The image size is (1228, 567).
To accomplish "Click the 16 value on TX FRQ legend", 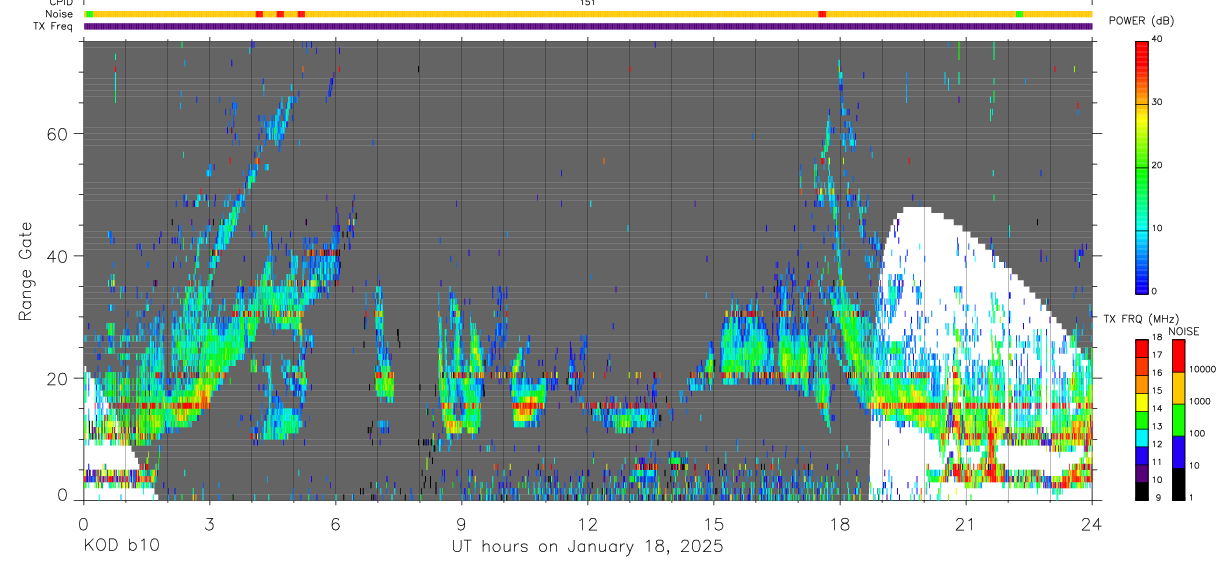I will [1157, 373].
